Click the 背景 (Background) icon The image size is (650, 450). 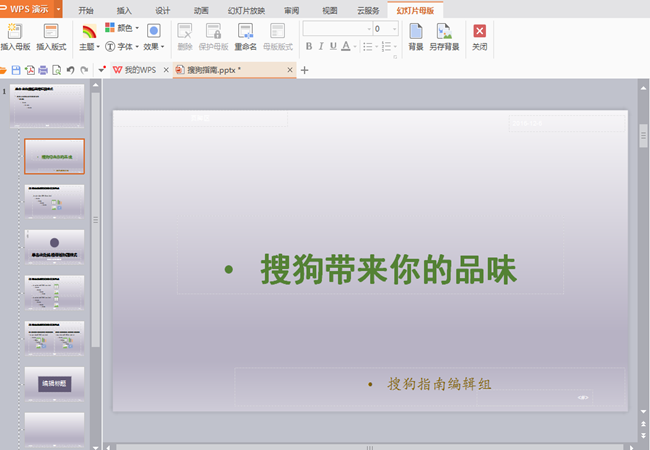tap(416, 31)
